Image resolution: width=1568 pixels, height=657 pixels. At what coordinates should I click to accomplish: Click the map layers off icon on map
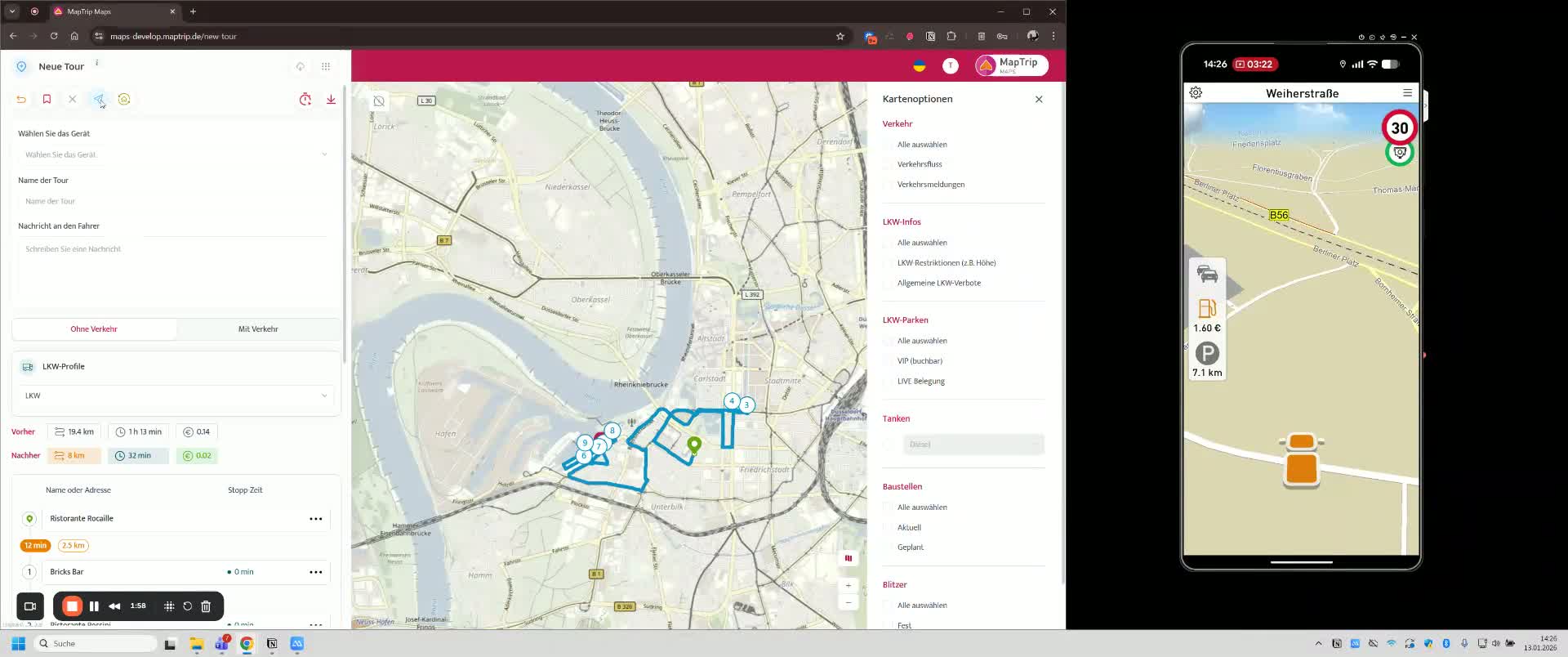tap(379, 101)
